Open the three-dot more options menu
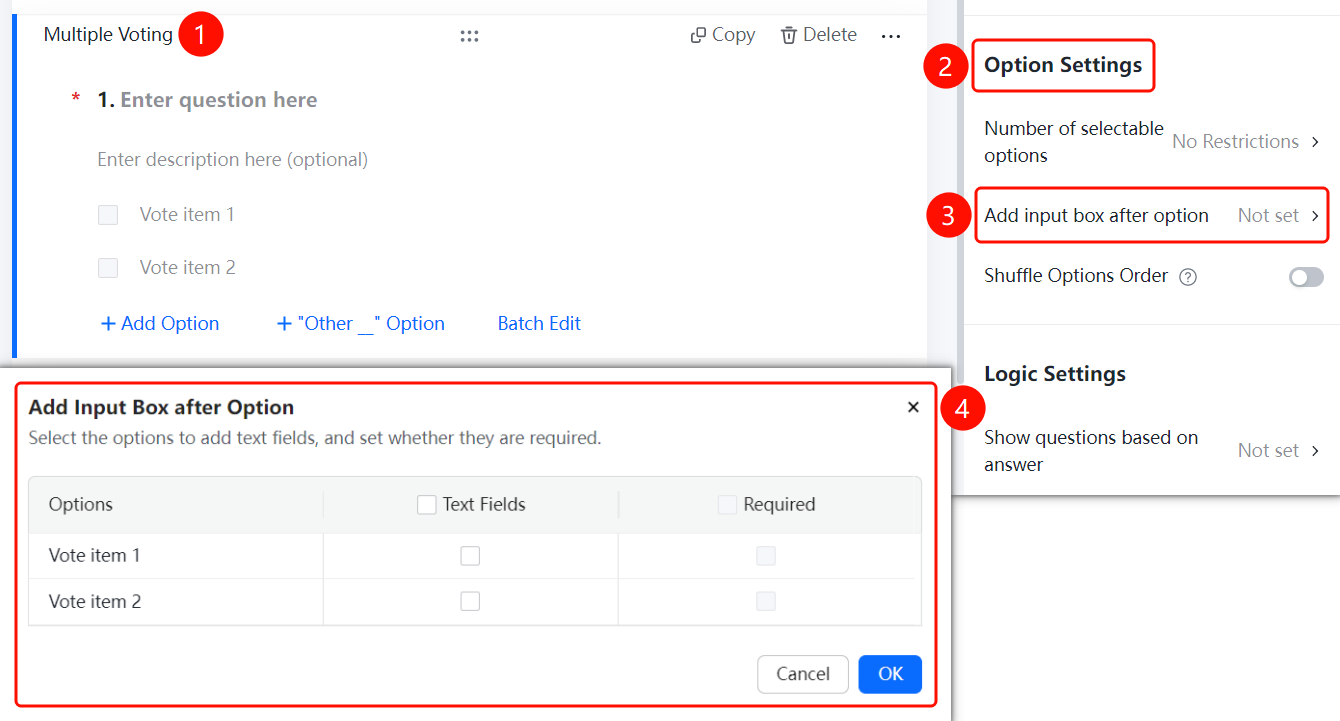 click(891, 36)
